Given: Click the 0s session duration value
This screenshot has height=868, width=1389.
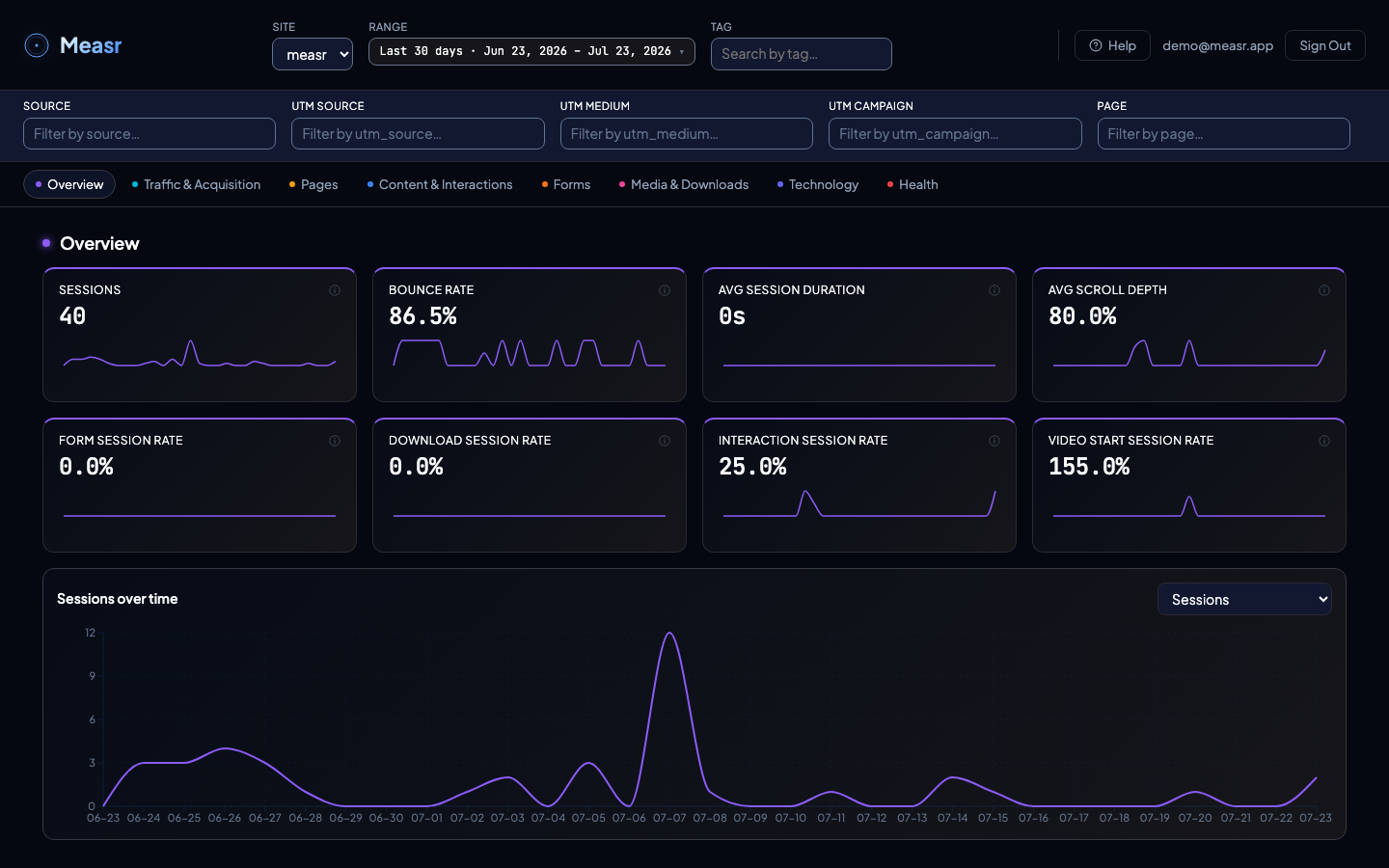Looking at the screenshot, I should (732, 316).
